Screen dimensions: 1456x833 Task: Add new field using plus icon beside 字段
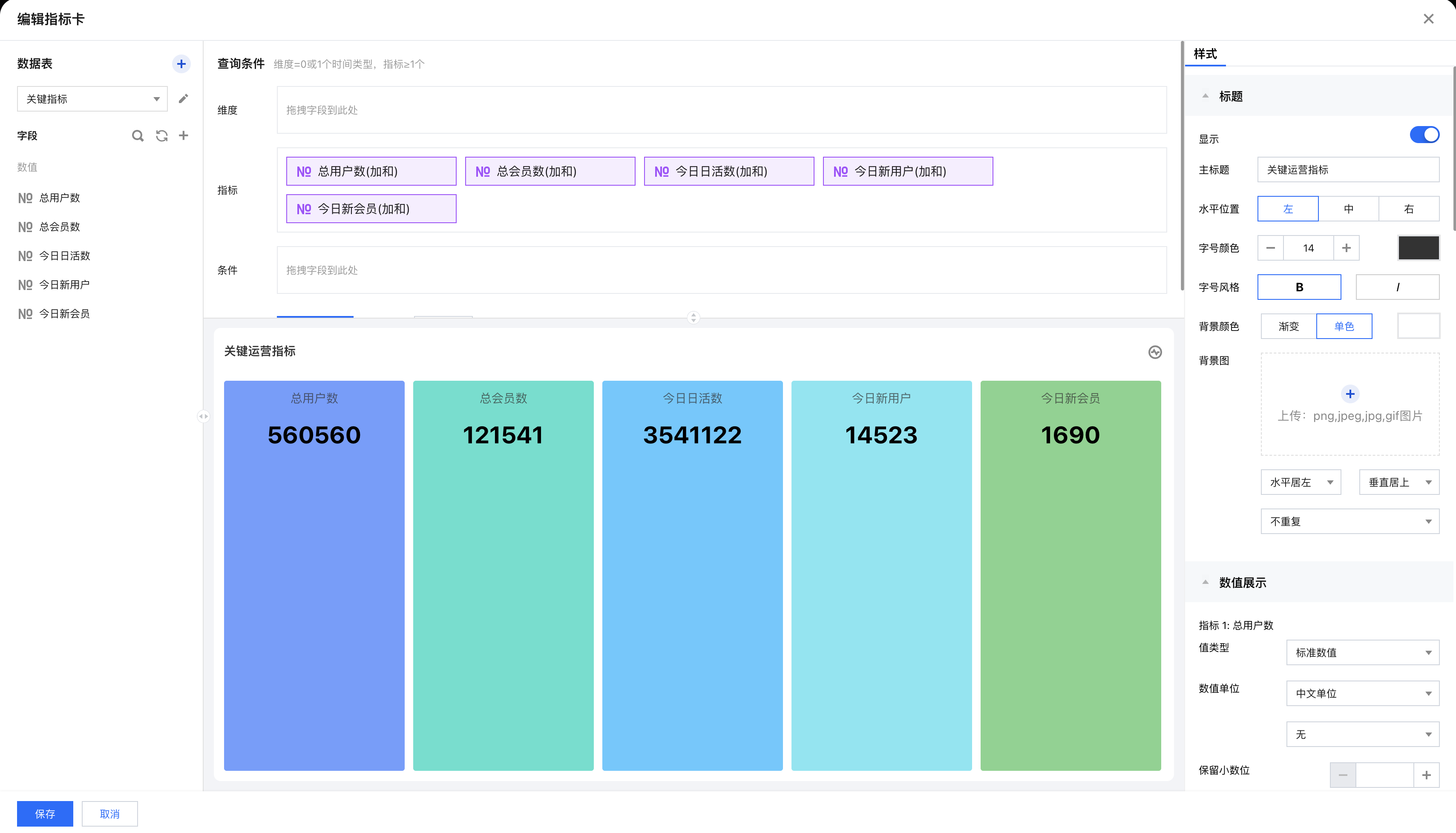coord(184,135)
